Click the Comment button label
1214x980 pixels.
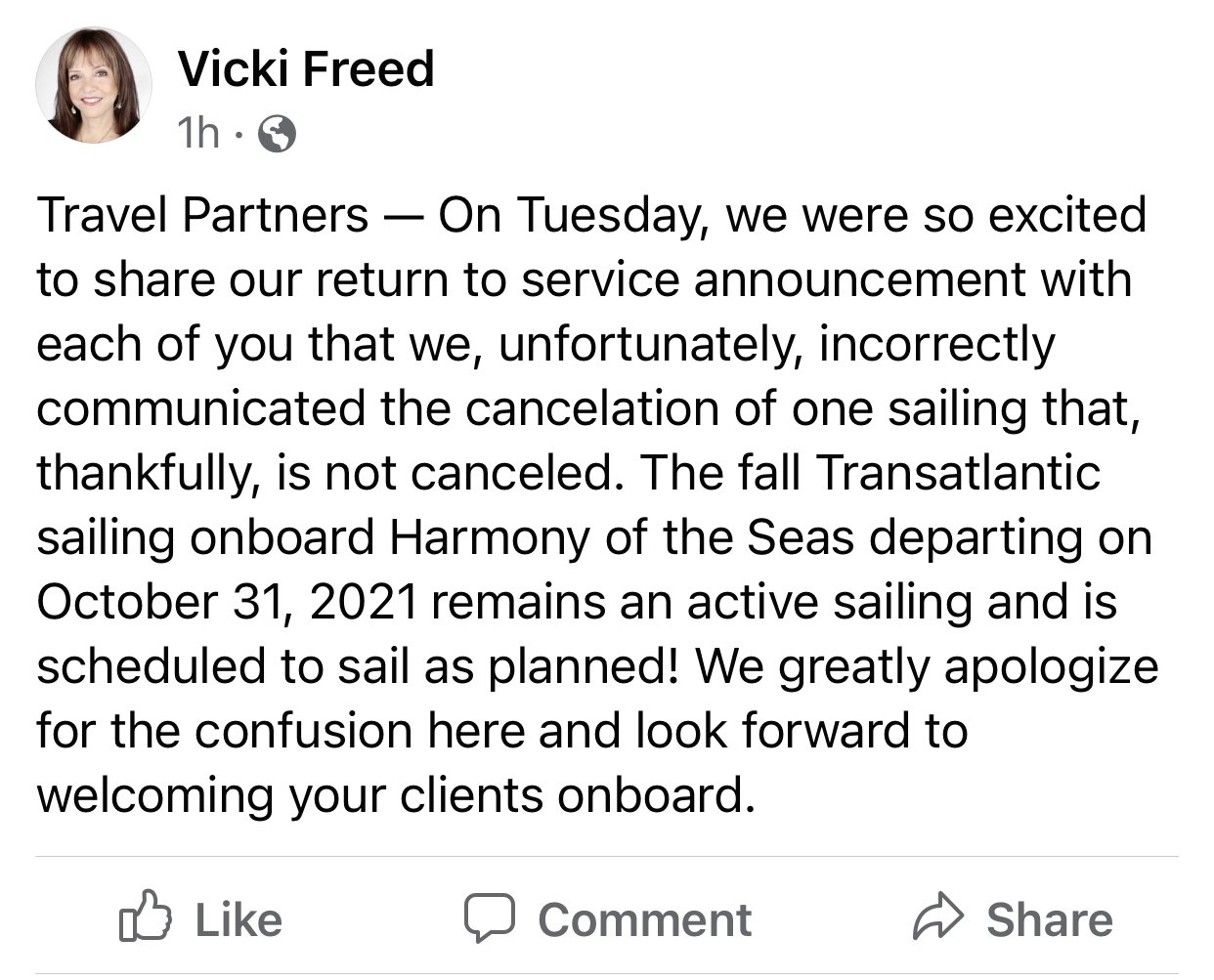tap(645, 919)
